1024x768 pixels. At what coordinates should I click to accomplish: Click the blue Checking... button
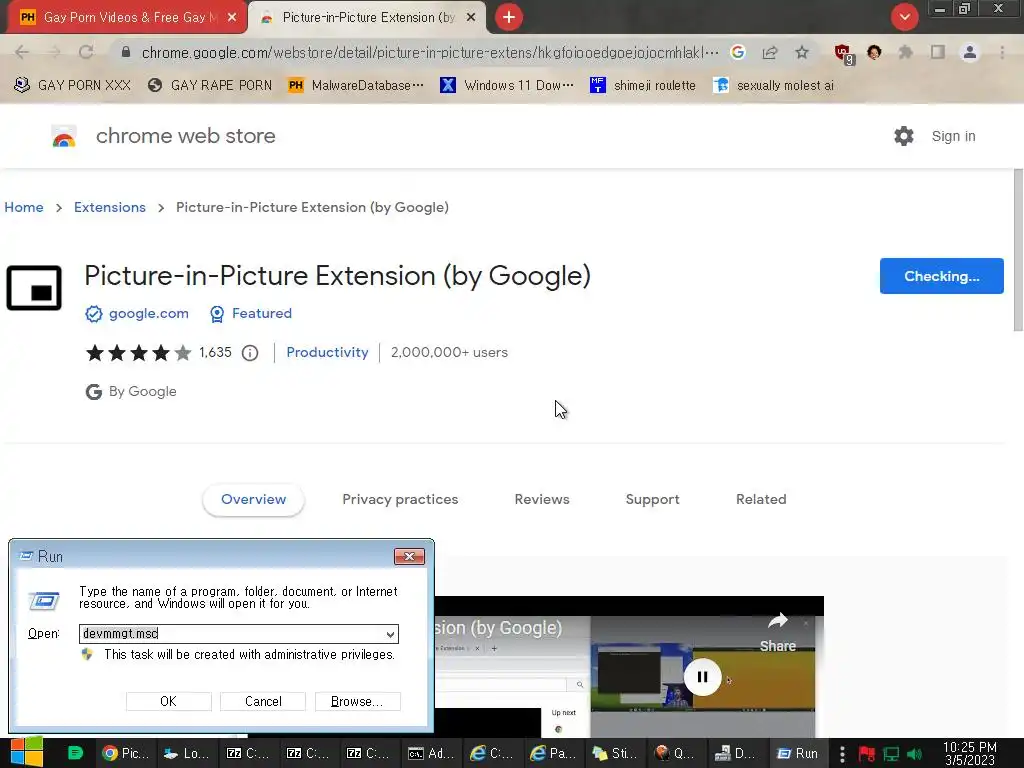[941, 276]
